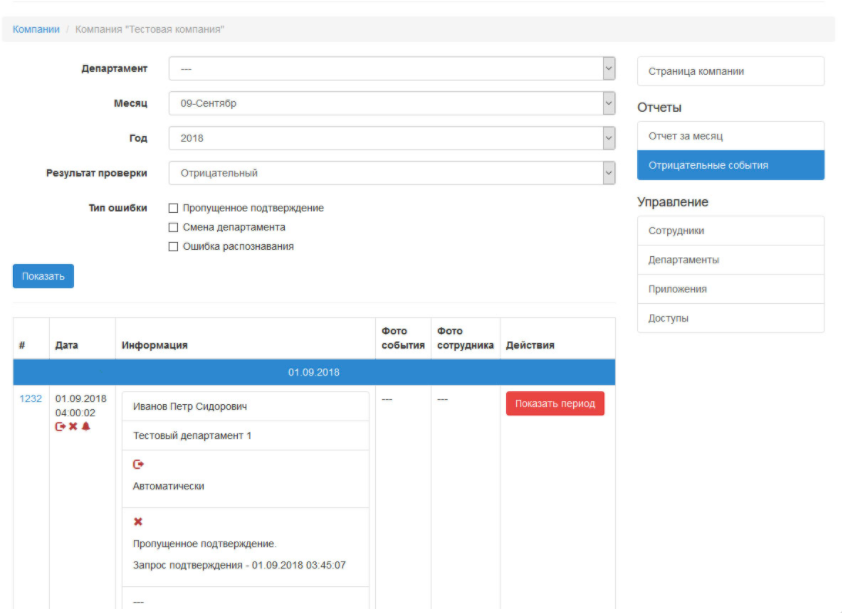
Task: Expand the 'Месяц' dropdown showing 09-Сентябр
Action: click(392, 104)
